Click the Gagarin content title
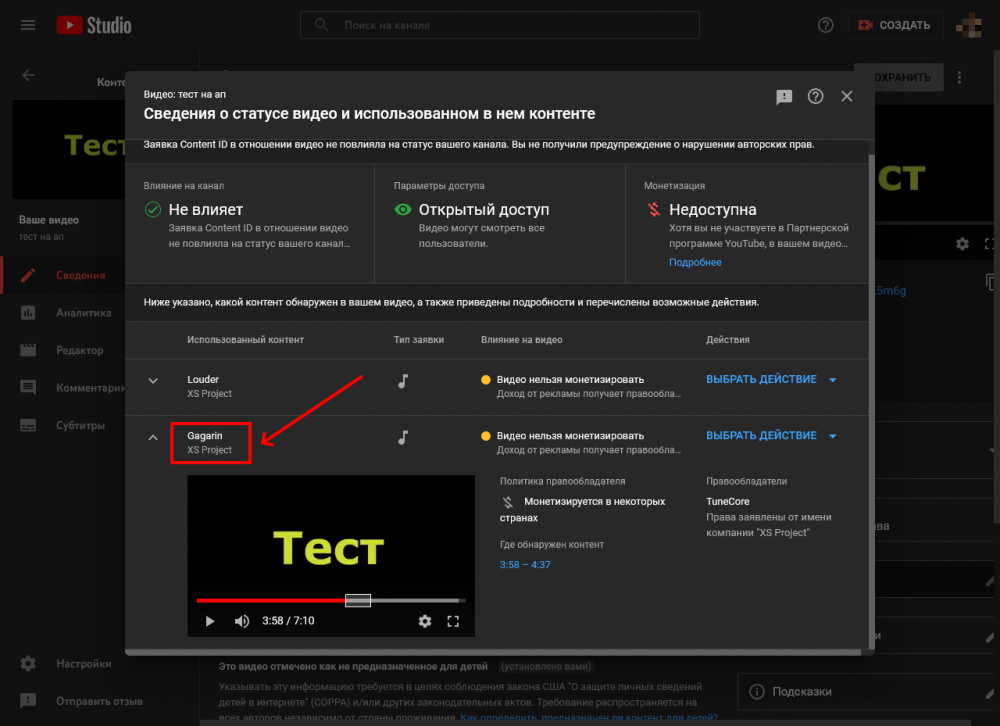1000x726 pixels. point(205,436)
